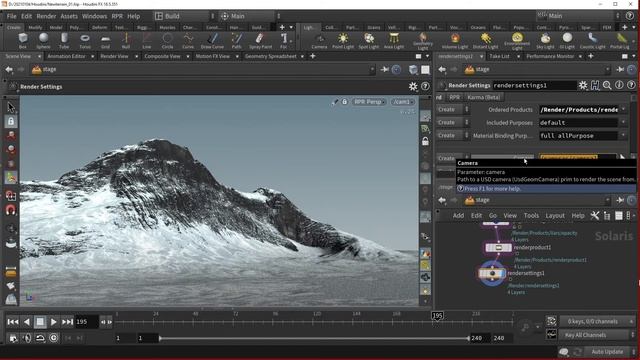Select the rendersettings1 node
The height and width of the screenshot is (360, 640).
coord(492,273)
